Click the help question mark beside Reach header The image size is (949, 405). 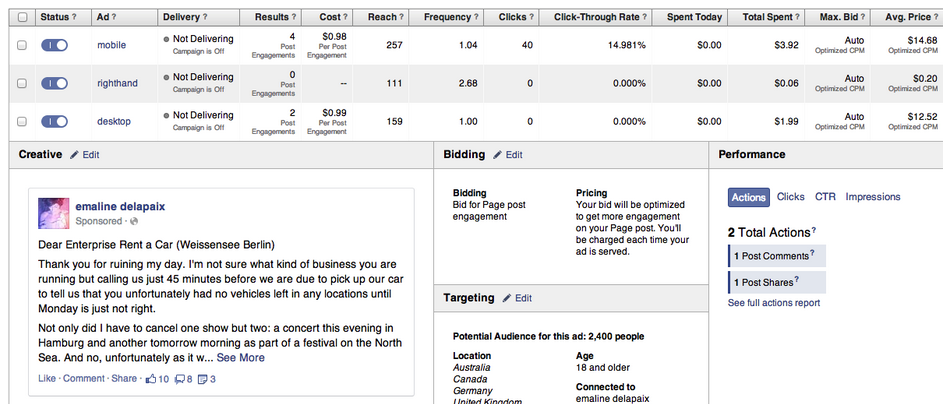click(x=401, y=17)
